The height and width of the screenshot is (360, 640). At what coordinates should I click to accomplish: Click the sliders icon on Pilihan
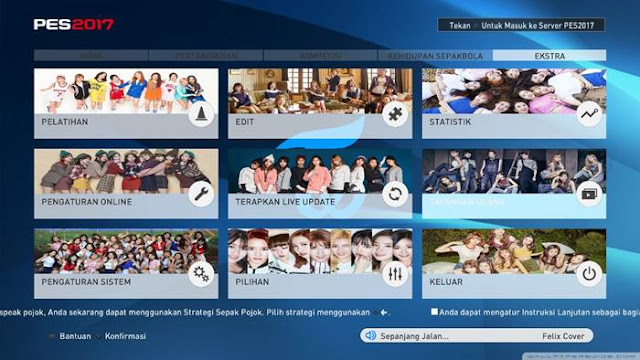coord(395,274)
